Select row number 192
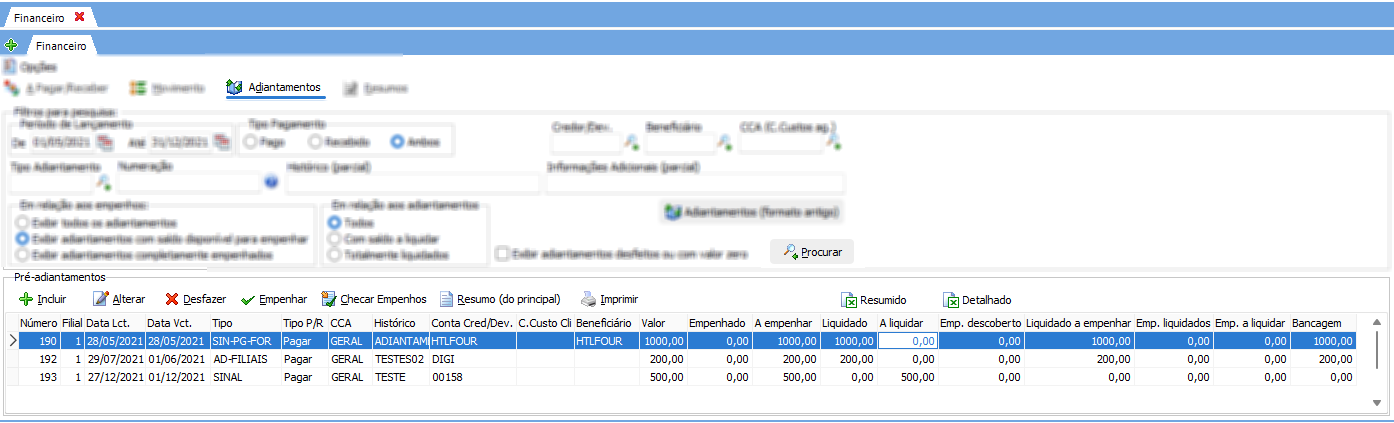1394x423 pixels. click(x=688, y=358)
